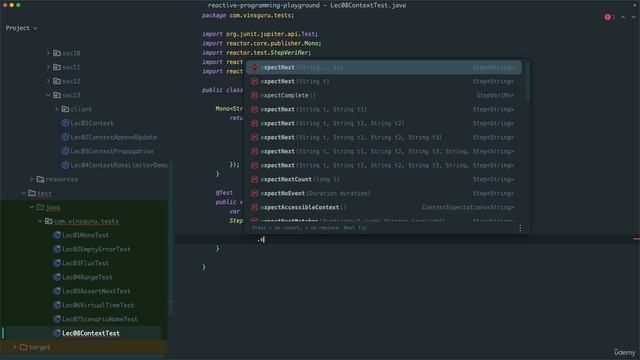Collapse the java folder under test

pyautogui.click(x=31, y=207)
